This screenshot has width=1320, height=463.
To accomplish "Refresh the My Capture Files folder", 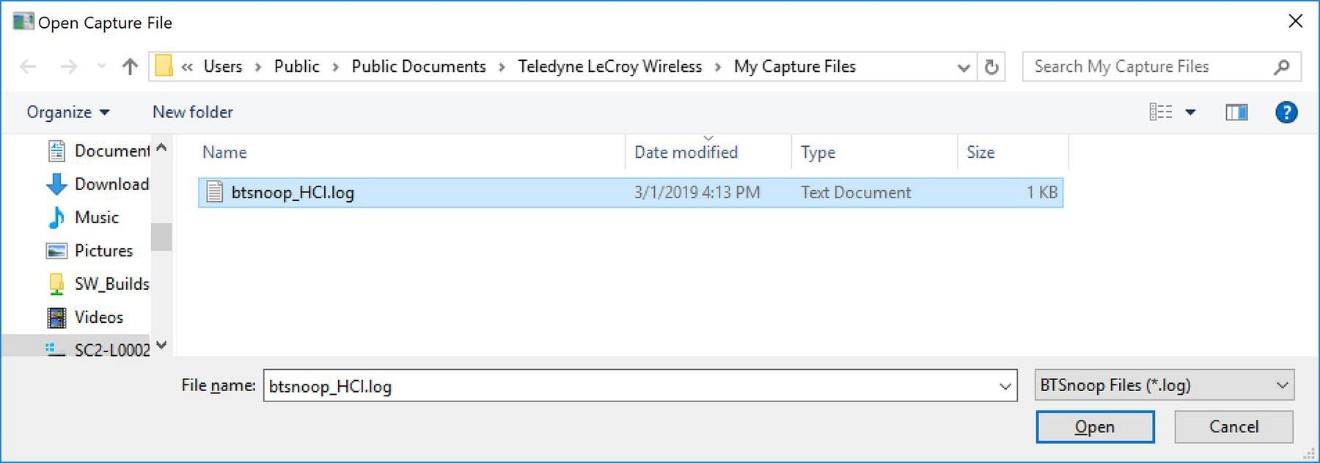I will (x=992, y=67).
